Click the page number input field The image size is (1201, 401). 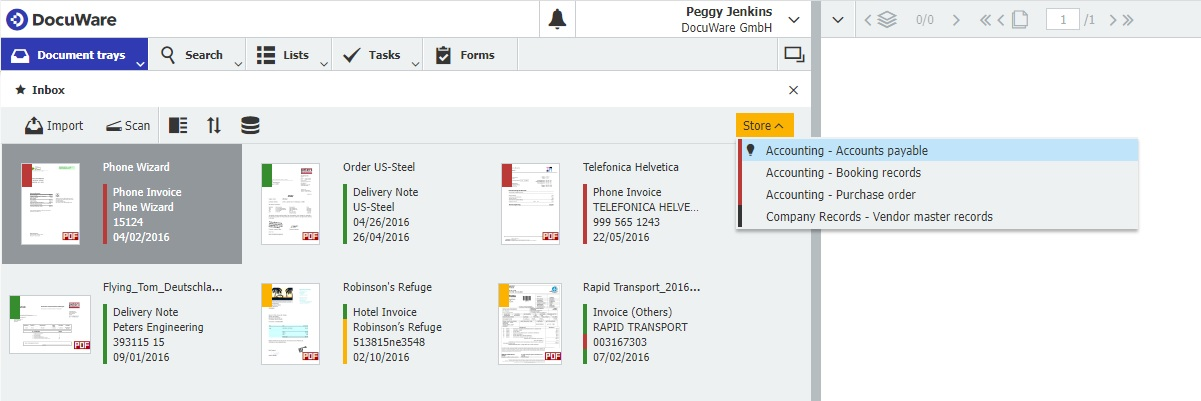tap(1062, 19)
